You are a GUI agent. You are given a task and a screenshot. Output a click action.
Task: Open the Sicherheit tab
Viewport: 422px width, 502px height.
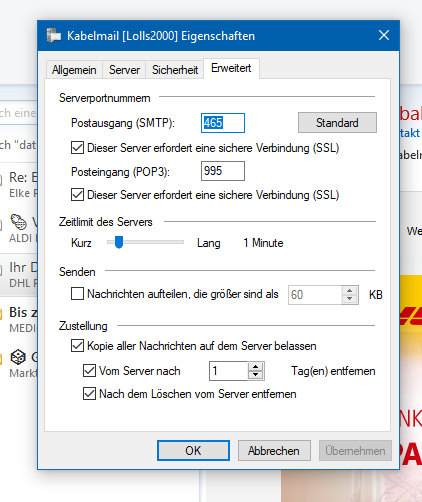pyautogui.click(x=175, y=70)
